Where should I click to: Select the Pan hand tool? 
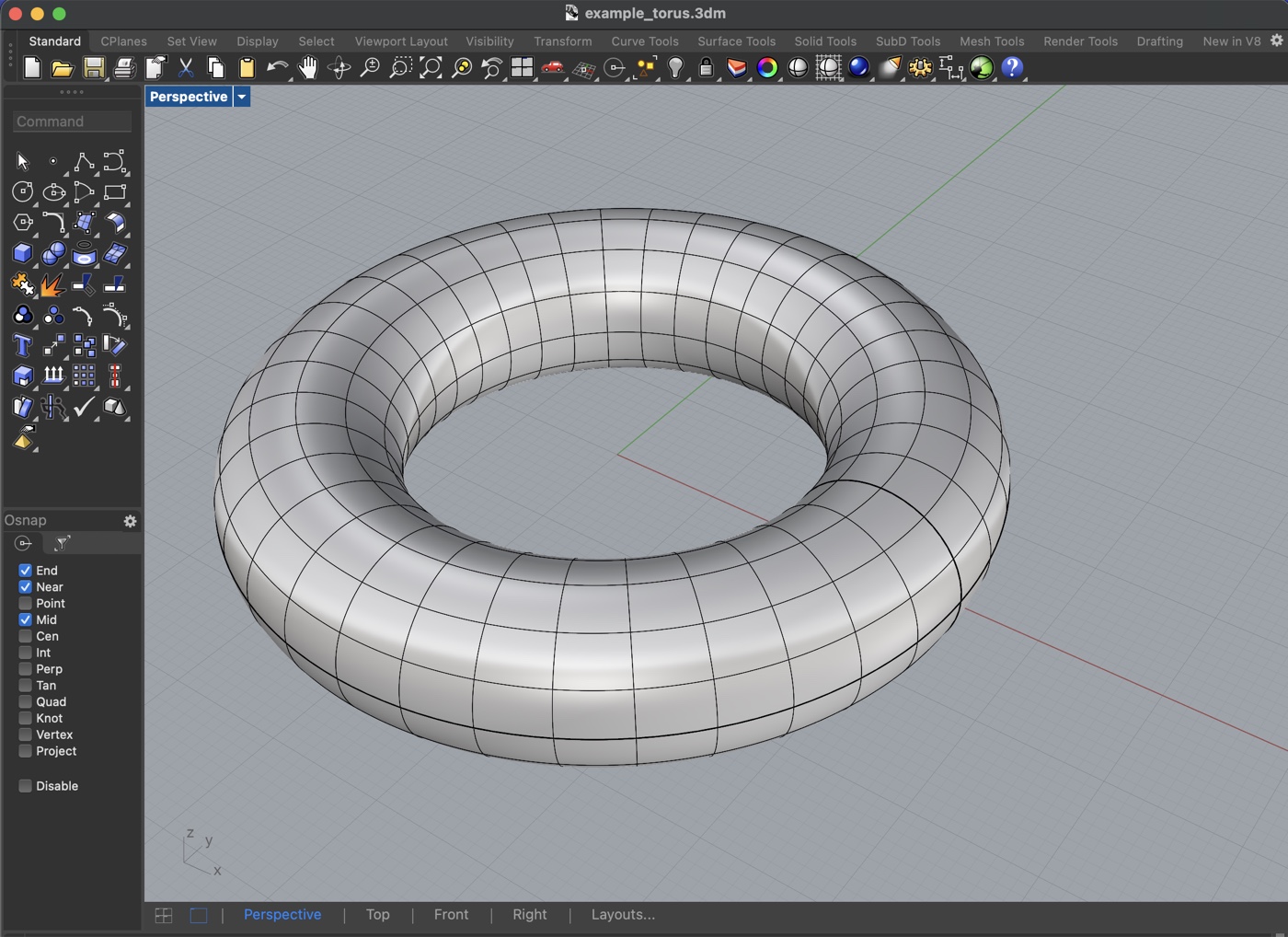308,67
